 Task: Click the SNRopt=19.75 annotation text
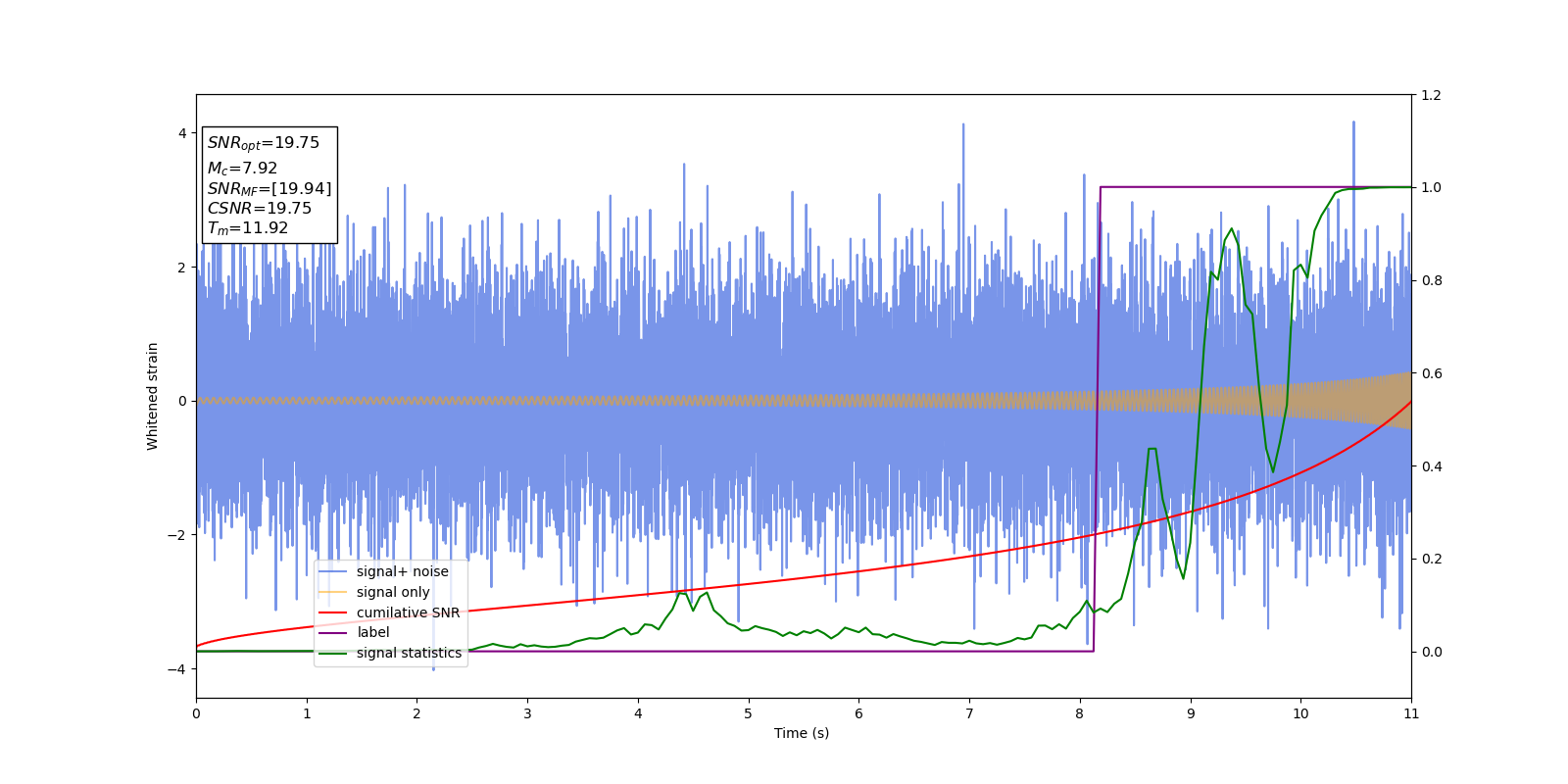pyautogui.click(x=264, y=144)
